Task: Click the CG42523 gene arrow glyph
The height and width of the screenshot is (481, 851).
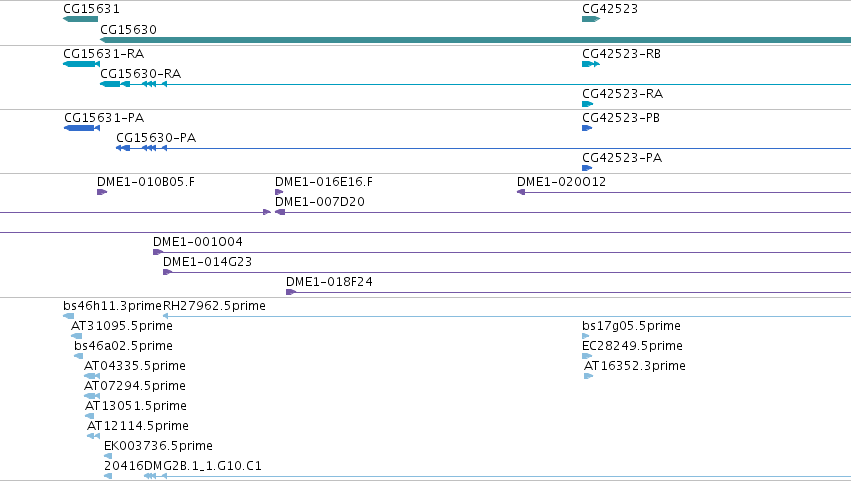Action: coord(591,19)
